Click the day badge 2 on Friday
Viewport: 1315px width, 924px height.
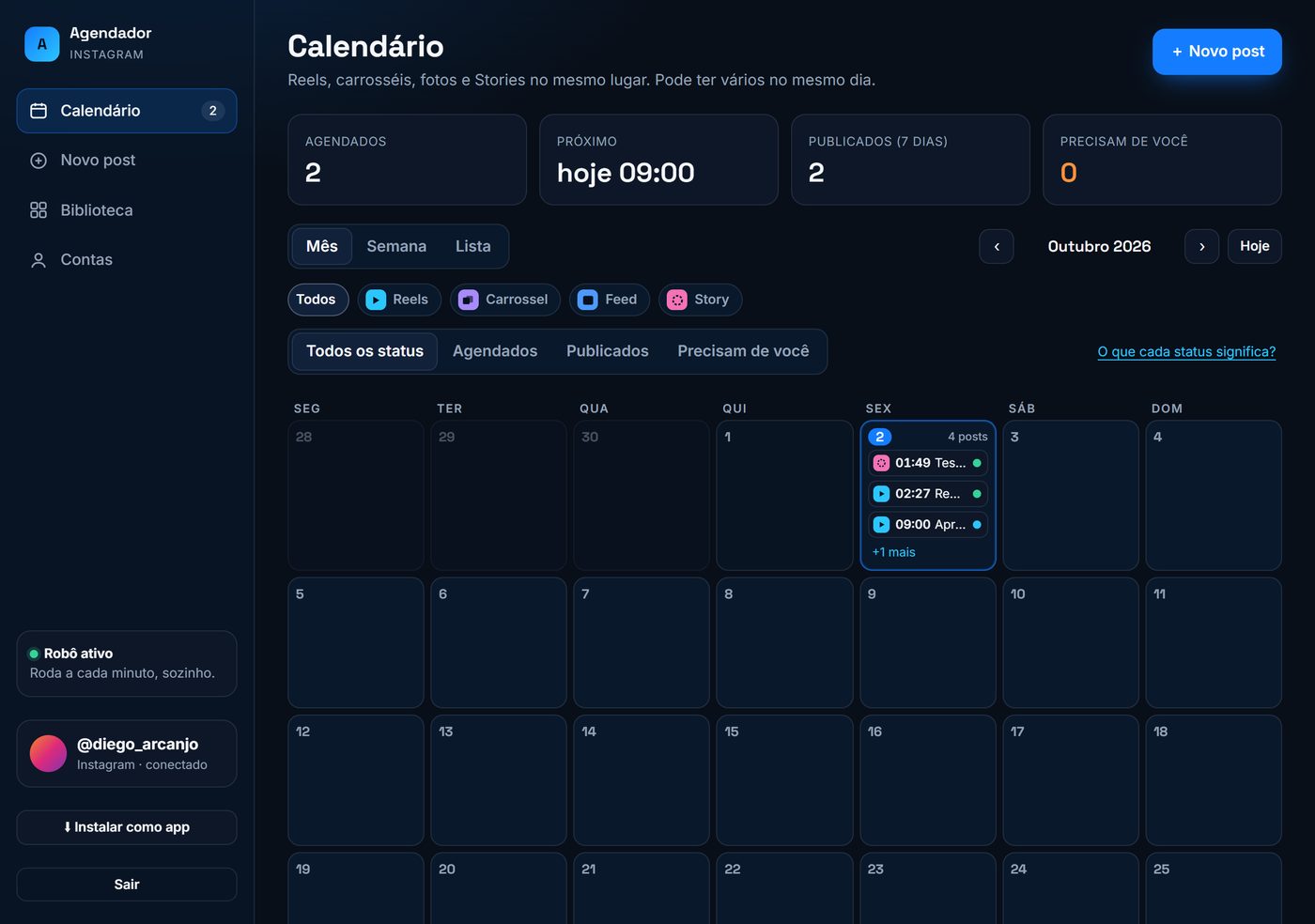880,437
